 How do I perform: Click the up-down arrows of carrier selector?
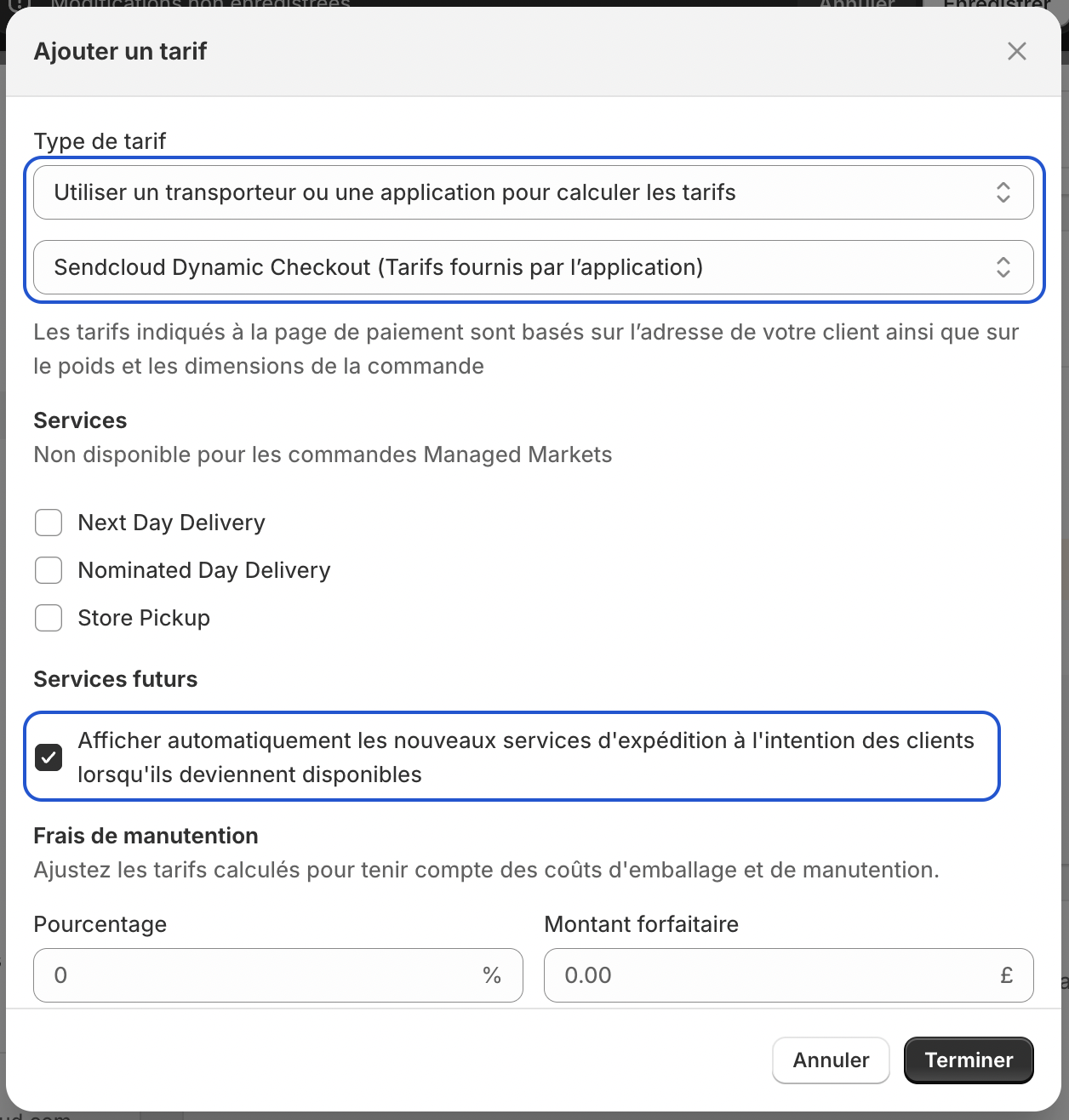1003,192
